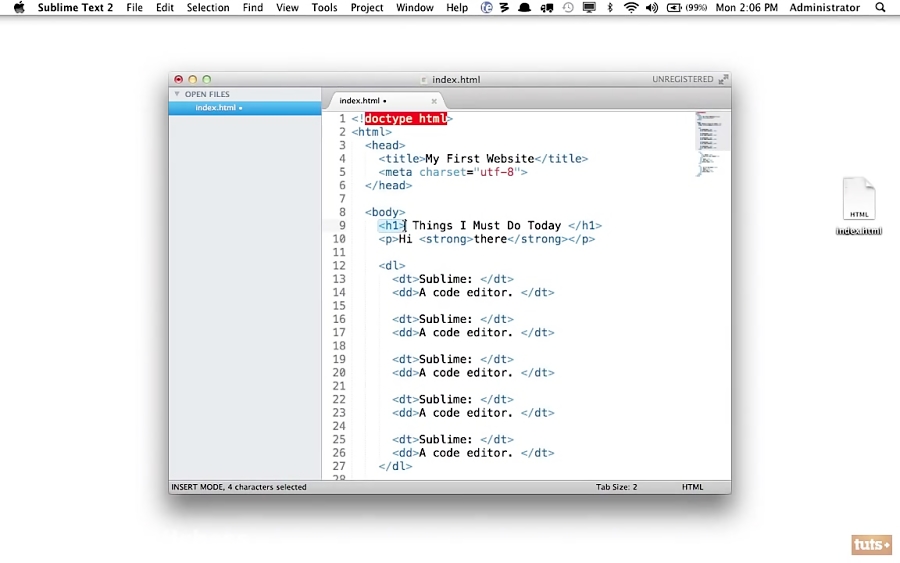
Task: Open the HTML syntax selector in status bar
Action: tap(692, 487)
